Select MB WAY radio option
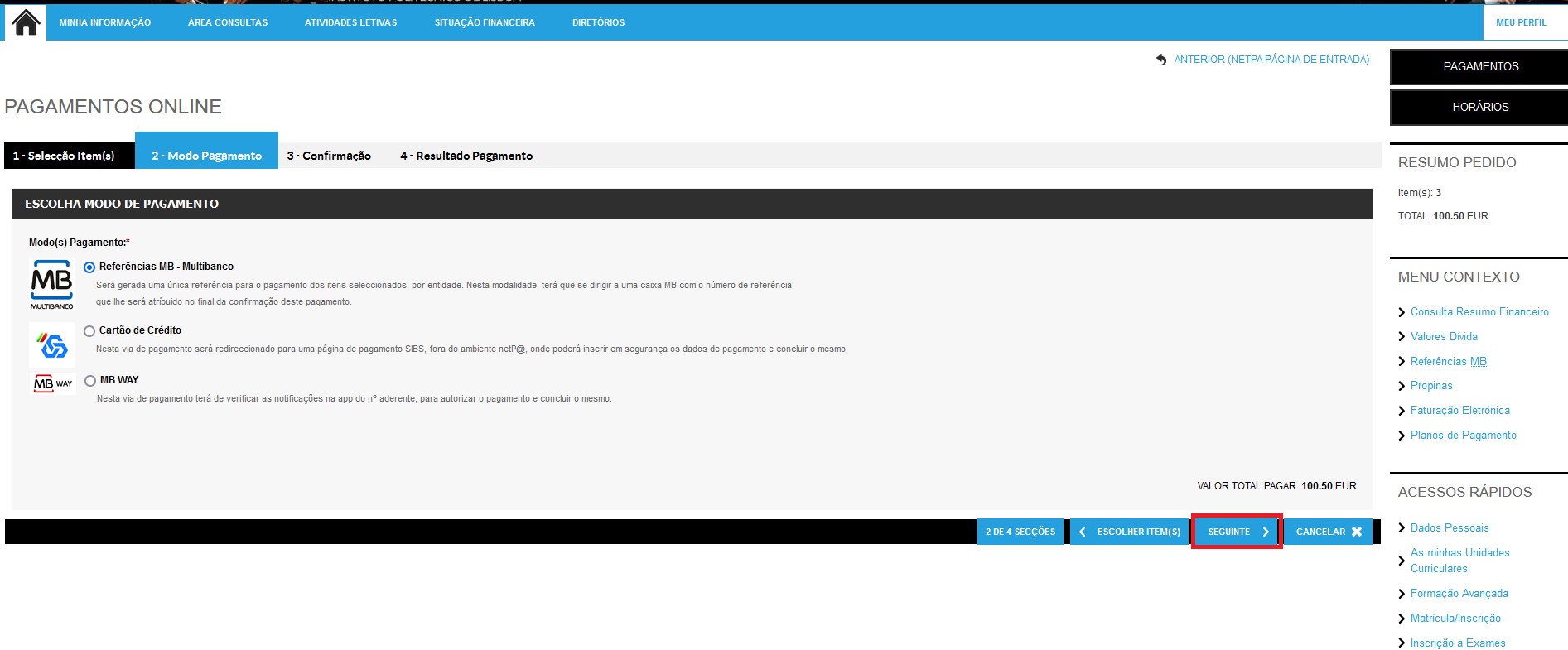 [x=90, y=381]
